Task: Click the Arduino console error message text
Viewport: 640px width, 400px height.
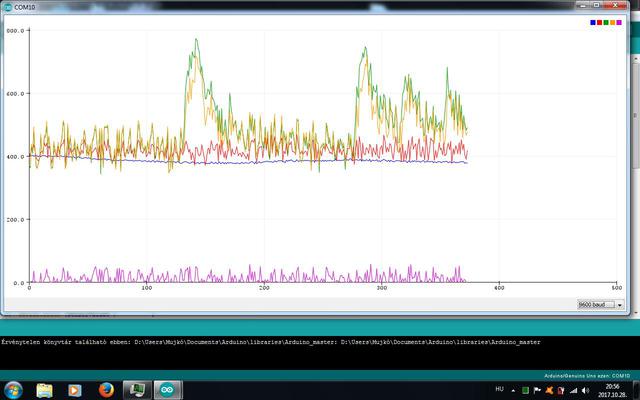Action: click(271, 342)
